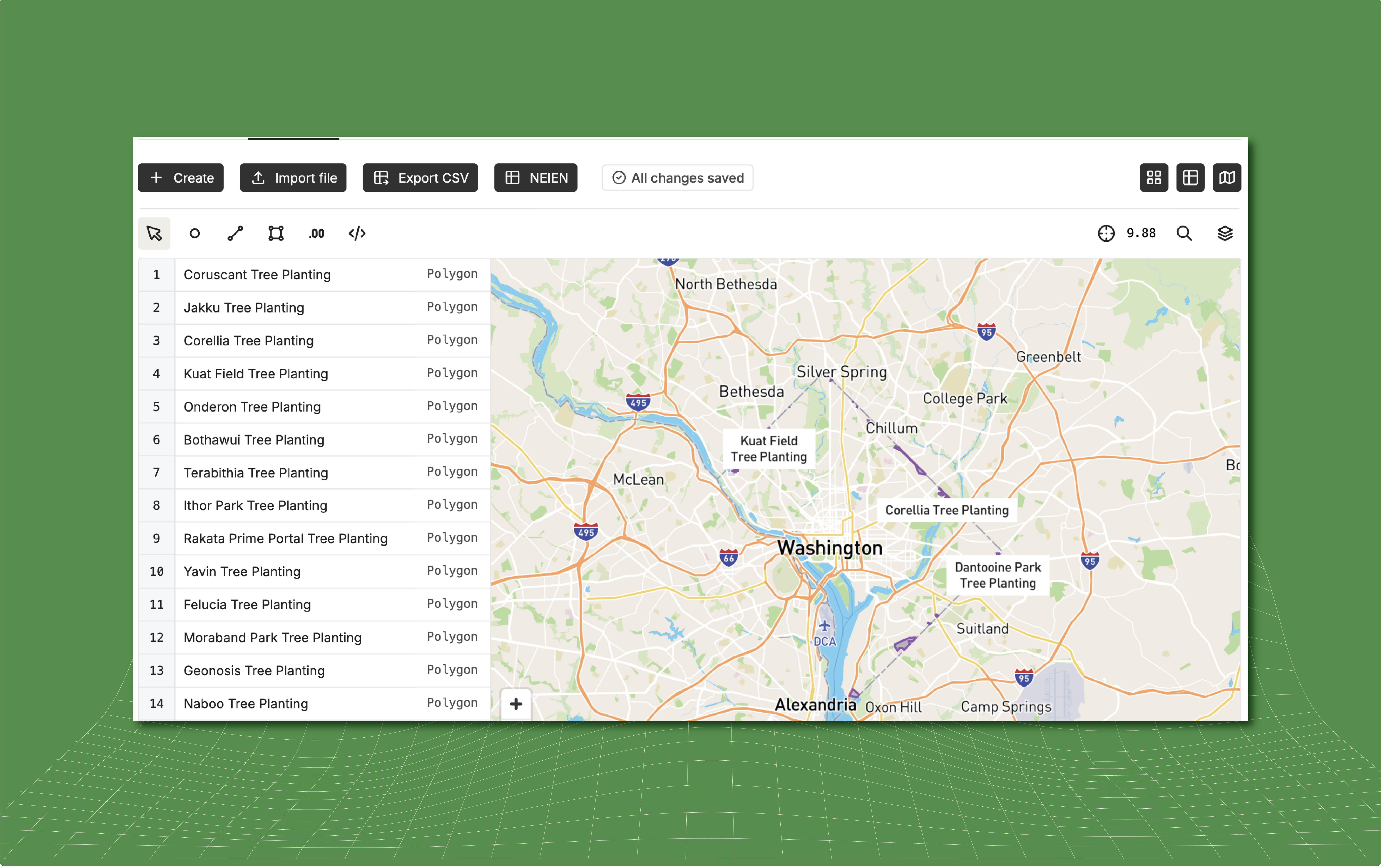Screen dimensions: 1381x868
Task: Switch to grid card view
Action: pyautogui.click(x=1154, y=178)
